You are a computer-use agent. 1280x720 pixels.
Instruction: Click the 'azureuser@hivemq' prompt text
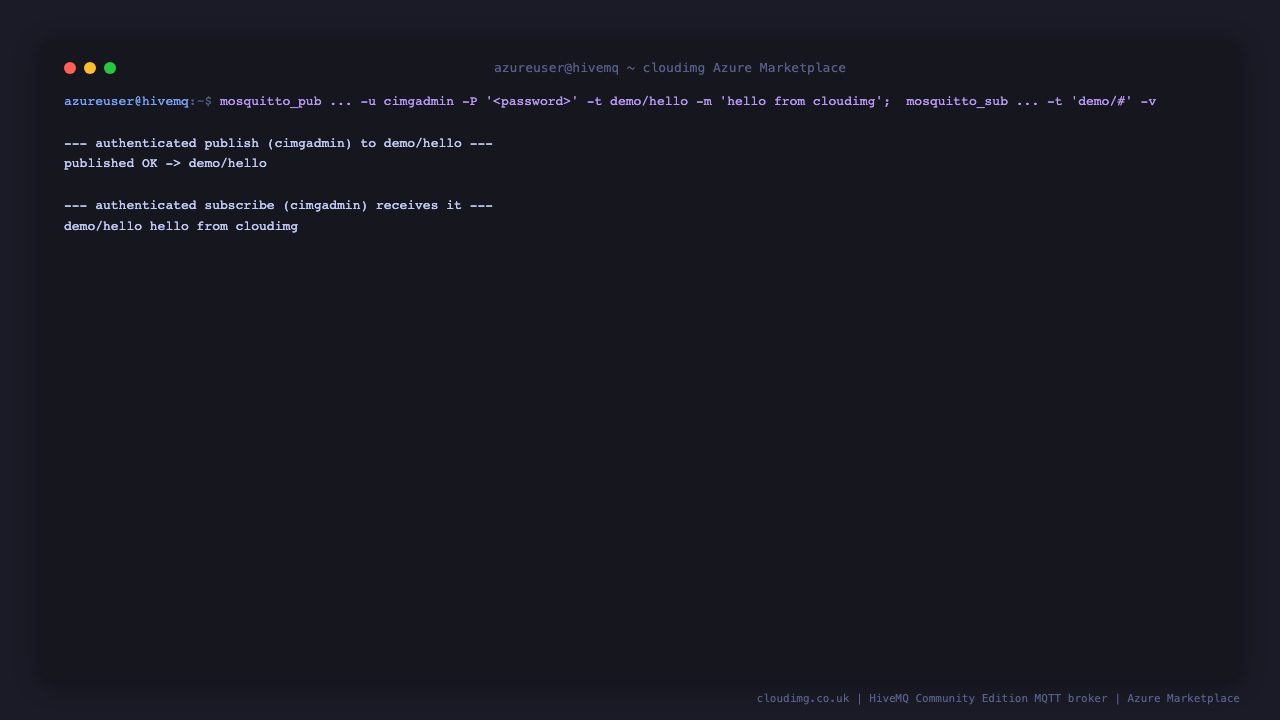pos(126,101)
